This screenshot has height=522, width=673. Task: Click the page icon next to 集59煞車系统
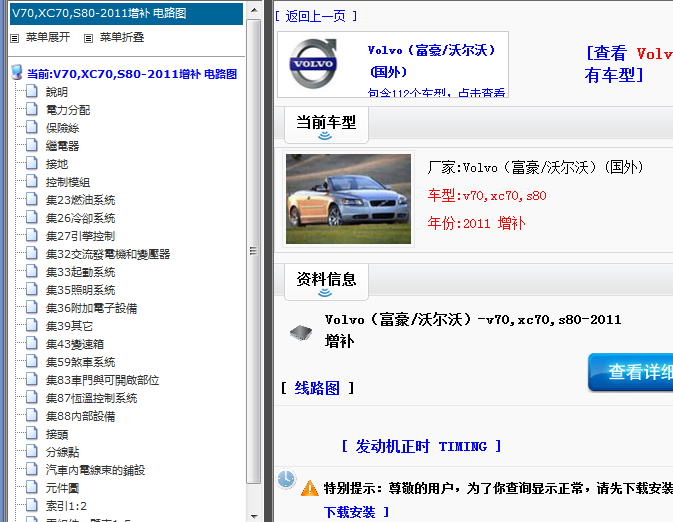point(32,362)
